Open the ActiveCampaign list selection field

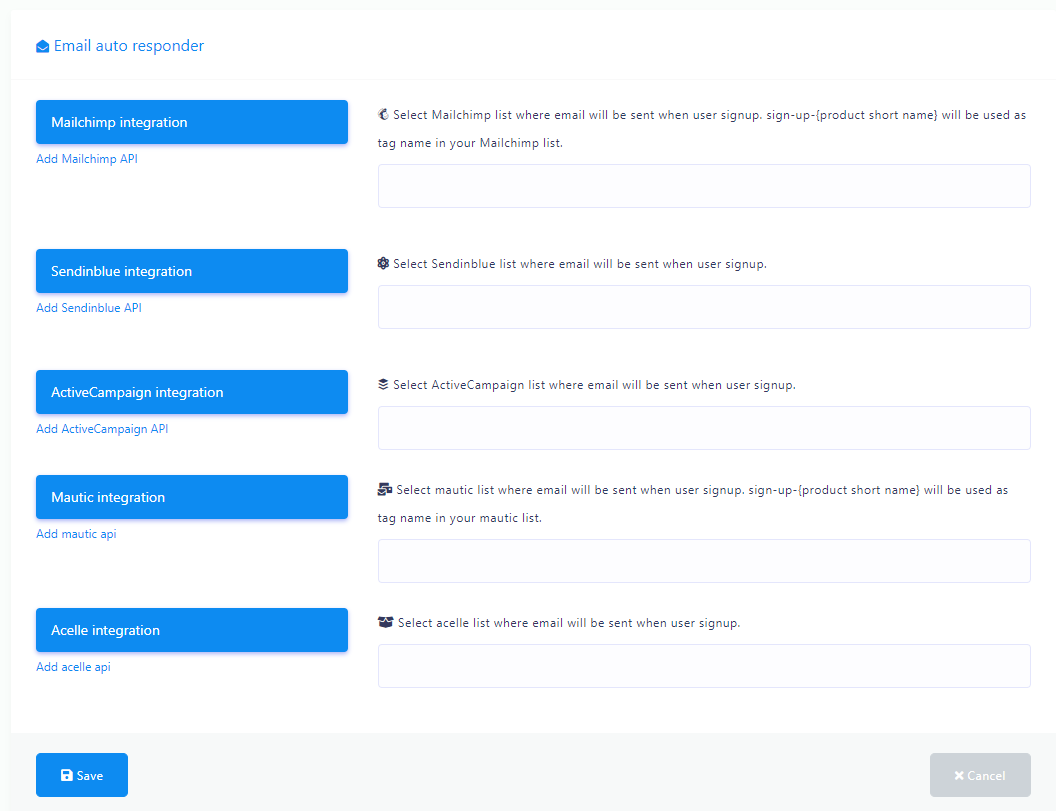pyautogui.click(x=704, y=428)
